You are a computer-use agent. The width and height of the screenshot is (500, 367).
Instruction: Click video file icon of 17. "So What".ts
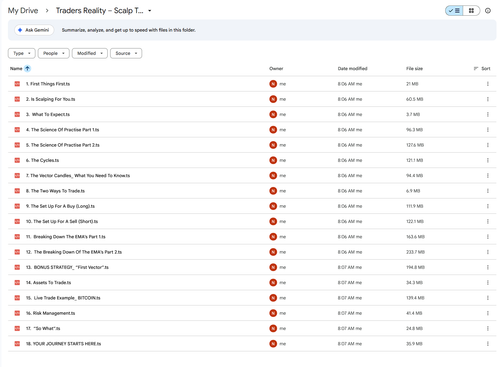17,328
